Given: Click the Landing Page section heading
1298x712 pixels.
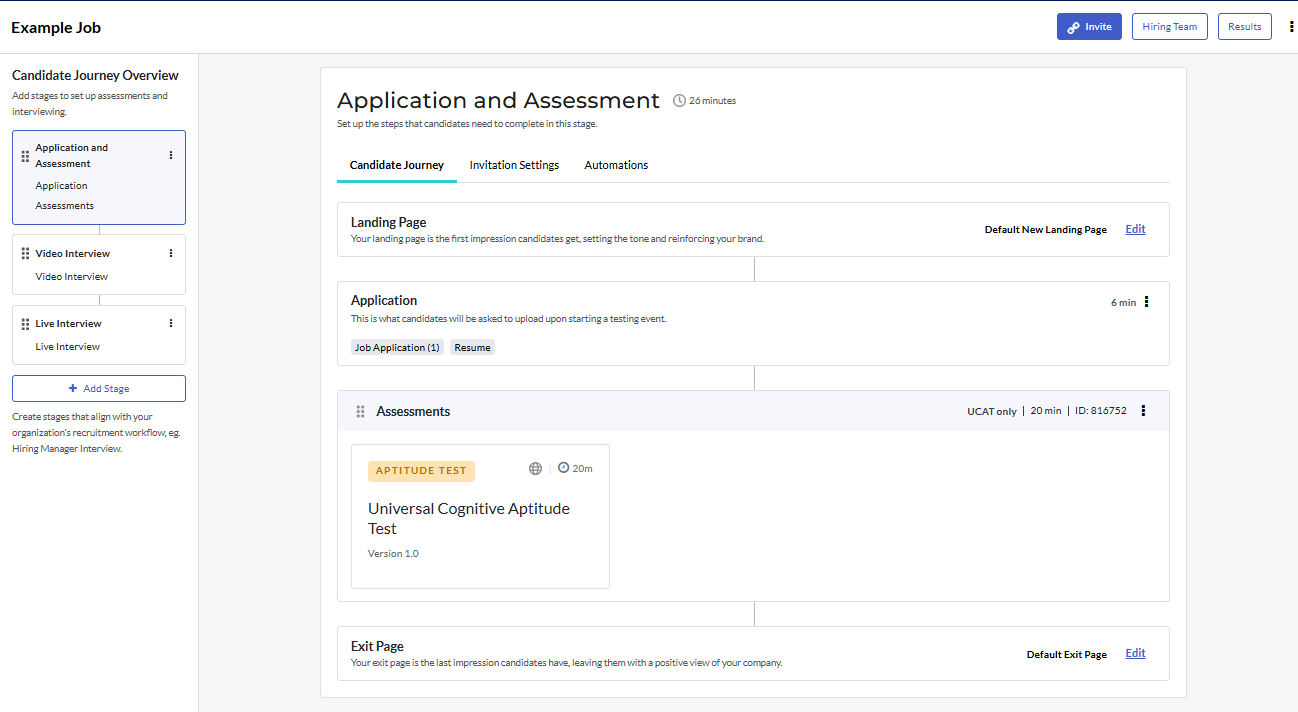Looking at the screenshot, I should click(x=388, y=222).
